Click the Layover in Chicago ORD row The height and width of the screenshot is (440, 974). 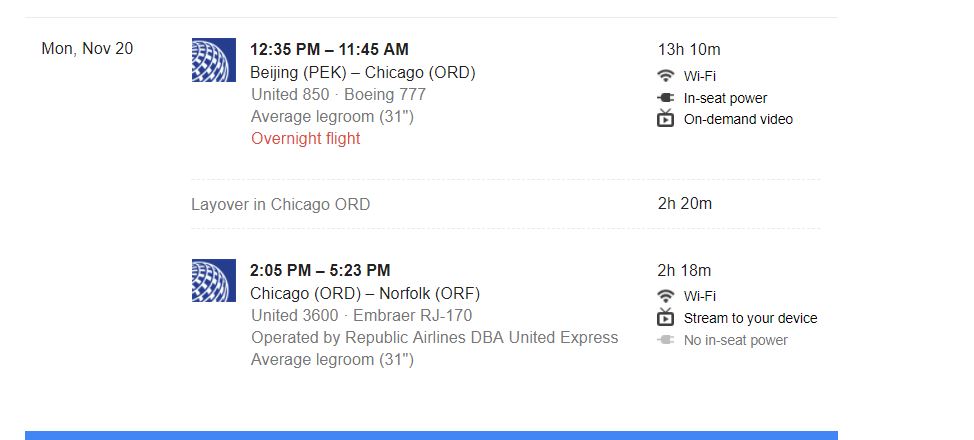pos(506,204)
